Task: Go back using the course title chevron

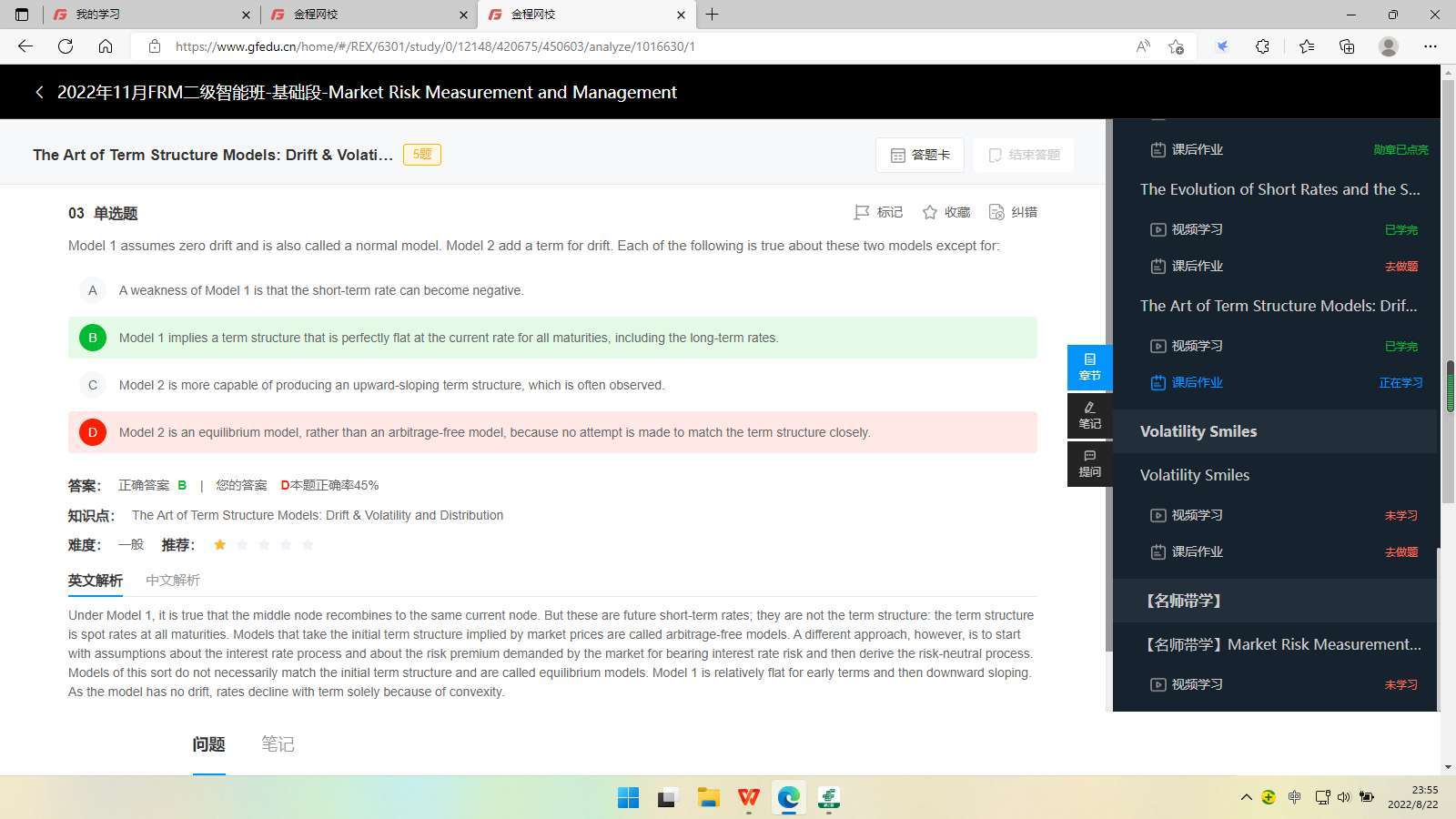Action: 39,92
